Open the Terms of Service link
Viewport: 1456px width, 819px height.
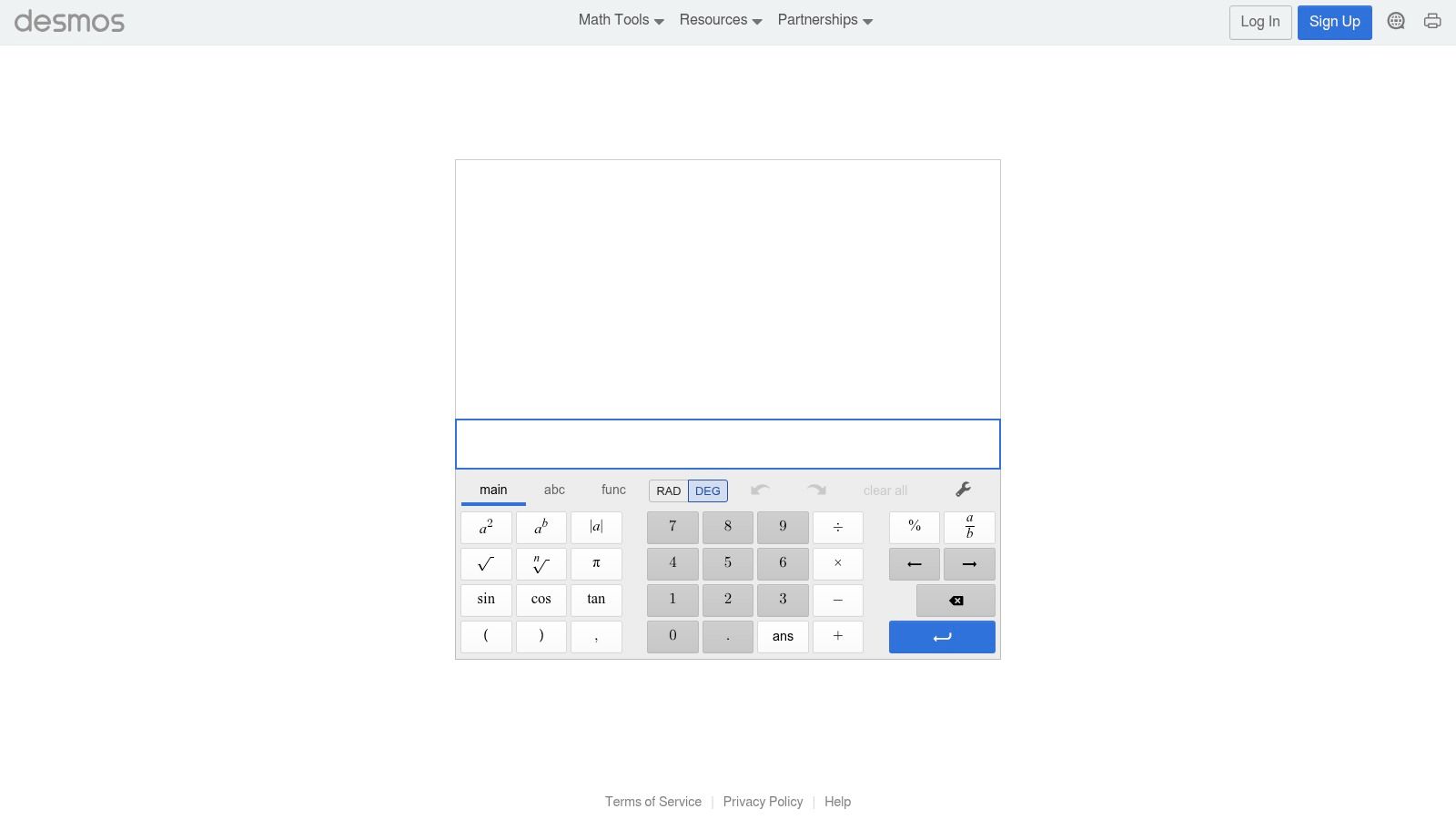click(653, 802)
